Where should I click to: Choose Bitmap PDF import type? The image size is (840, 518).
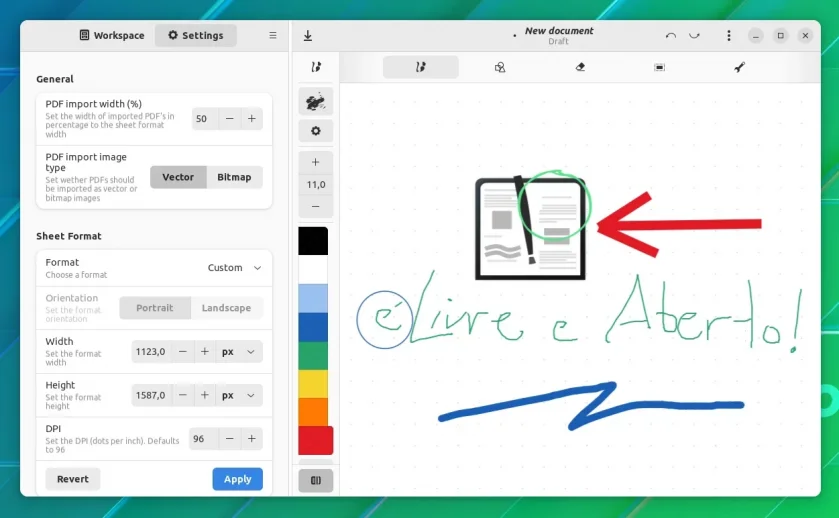click(234, 177)
